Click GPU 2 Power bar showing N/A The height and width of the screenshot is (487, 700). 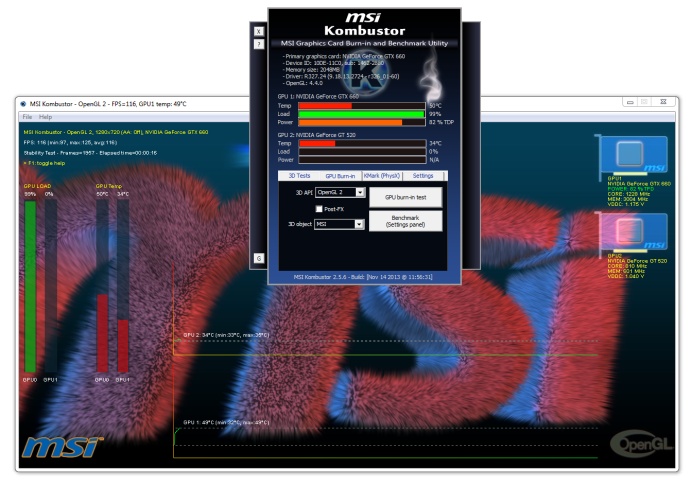(362, 160)
